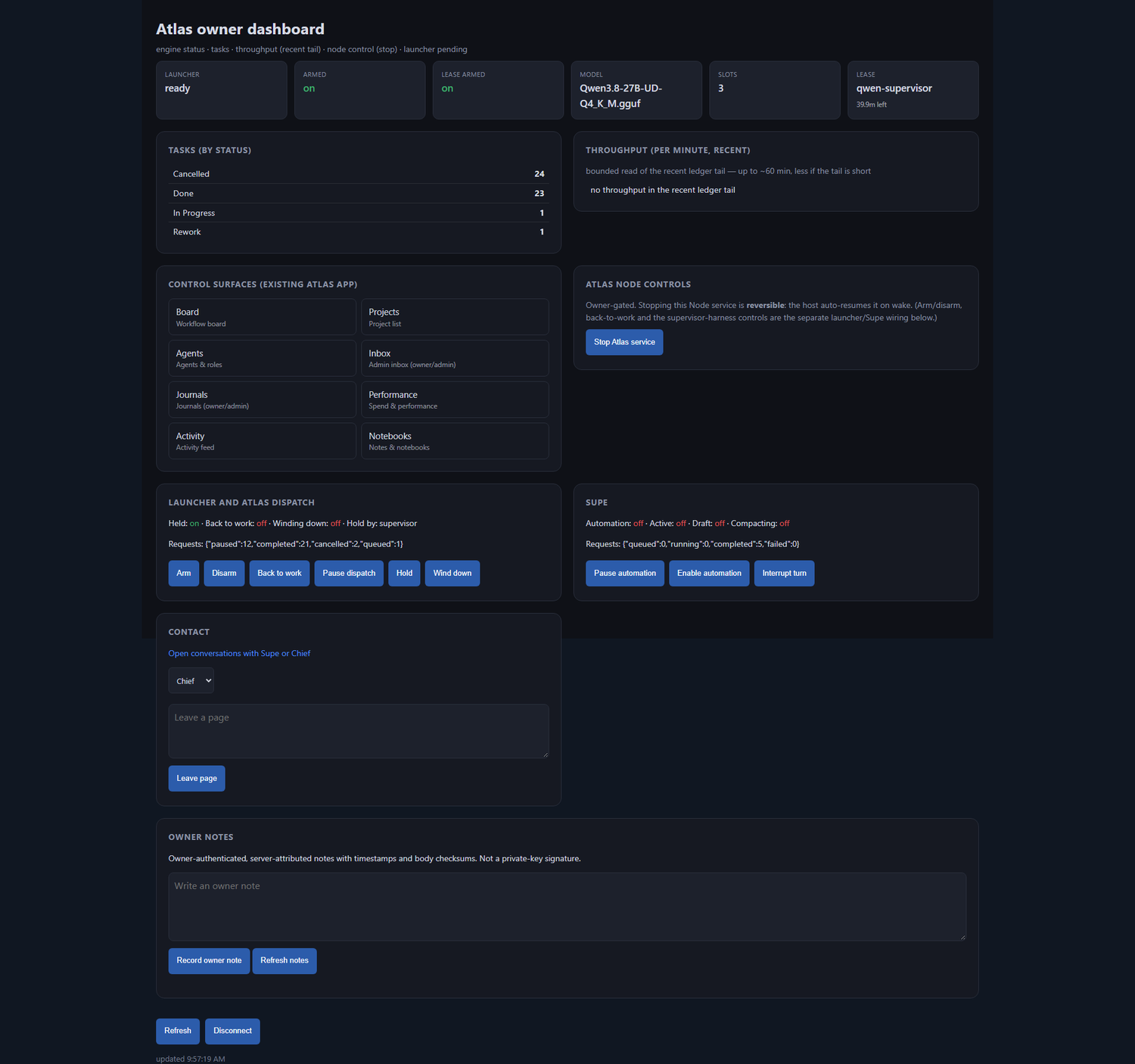Image resolution: width=1135 pixels, height=1064 pixels.
Task: Select the In Progress task status row
Action: [359, 213]
